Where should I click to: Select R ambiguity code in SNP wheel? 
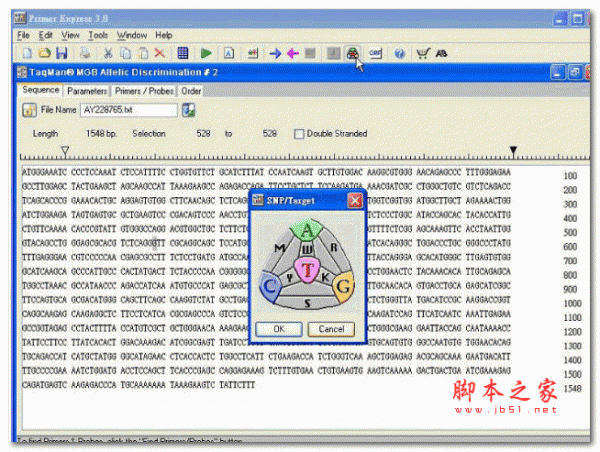334,248
